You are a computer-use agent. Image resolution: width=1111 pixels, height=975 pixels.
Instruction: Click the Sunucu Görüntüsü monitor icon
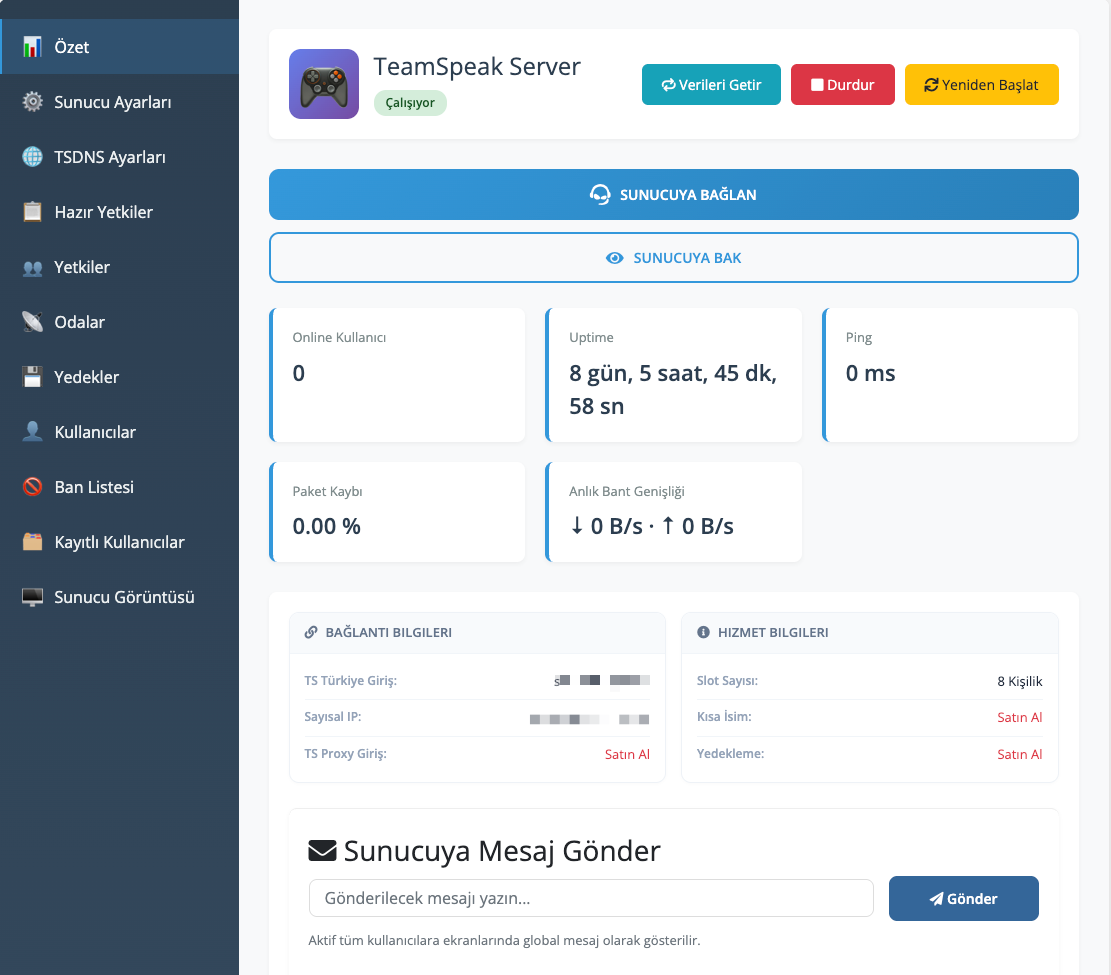32,597
